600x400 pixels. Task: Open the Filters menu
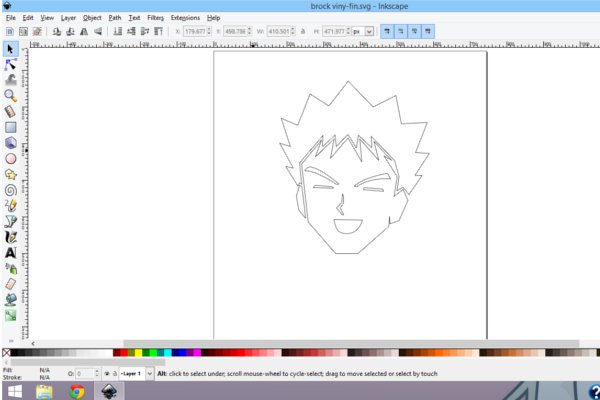coord(155,18)
